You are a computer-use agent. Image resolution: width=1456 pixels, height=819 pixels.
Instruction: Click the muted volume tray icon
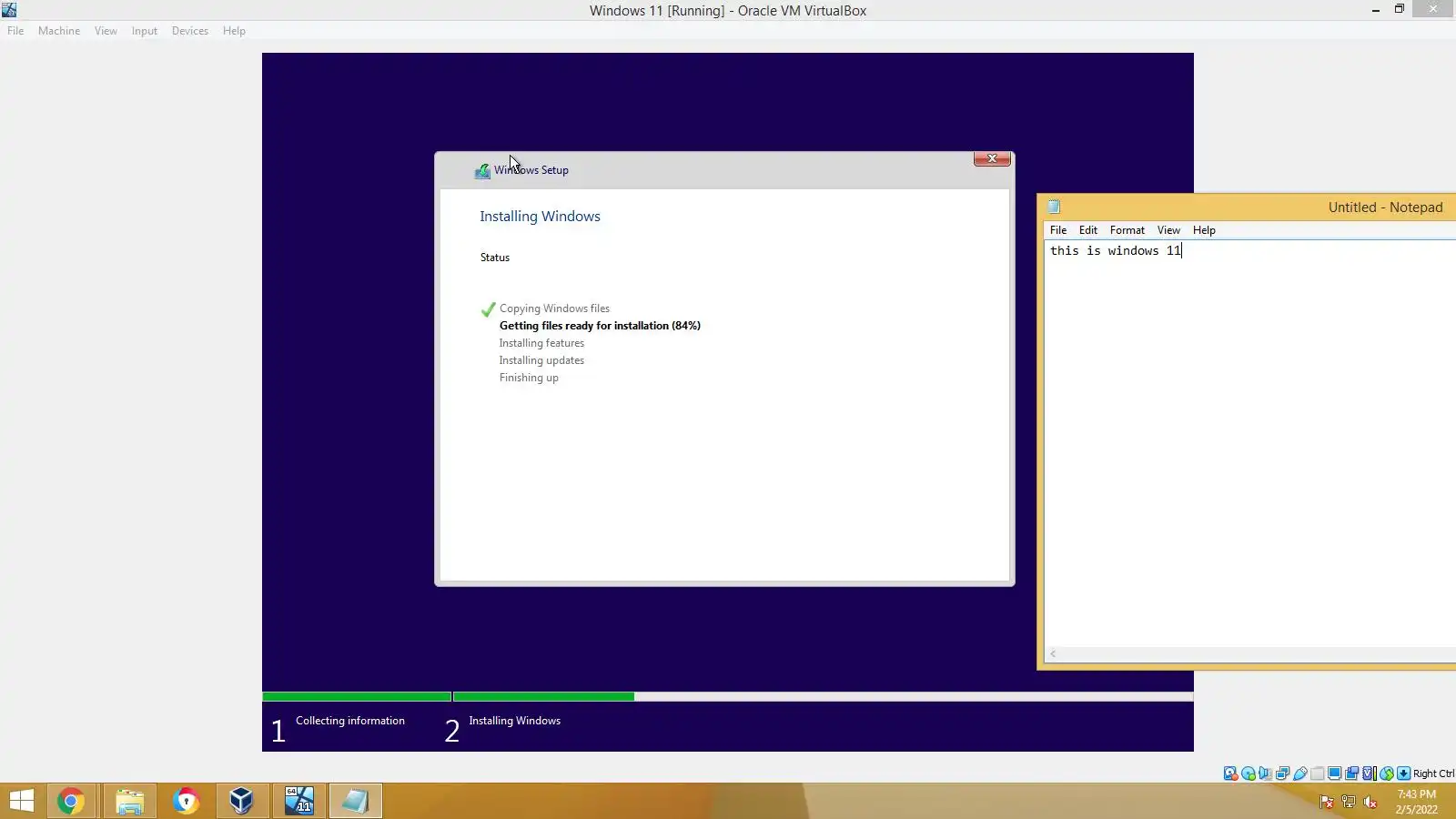click(1370, 802)
